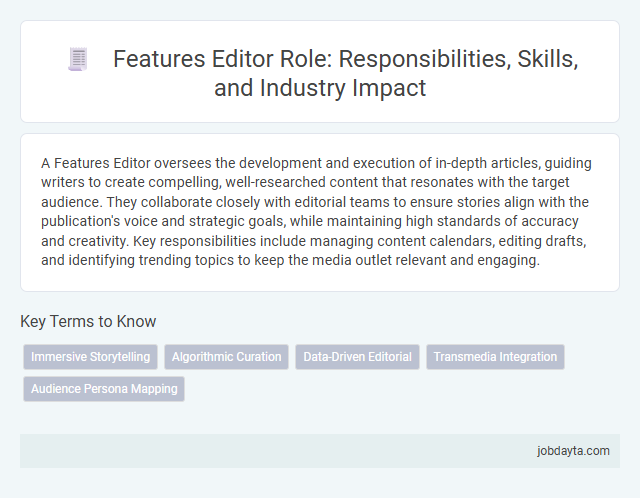The height and width of the screenshot is (498, 640).
Task: Click the Features Editor Role title heading
Action: (345, 73)
